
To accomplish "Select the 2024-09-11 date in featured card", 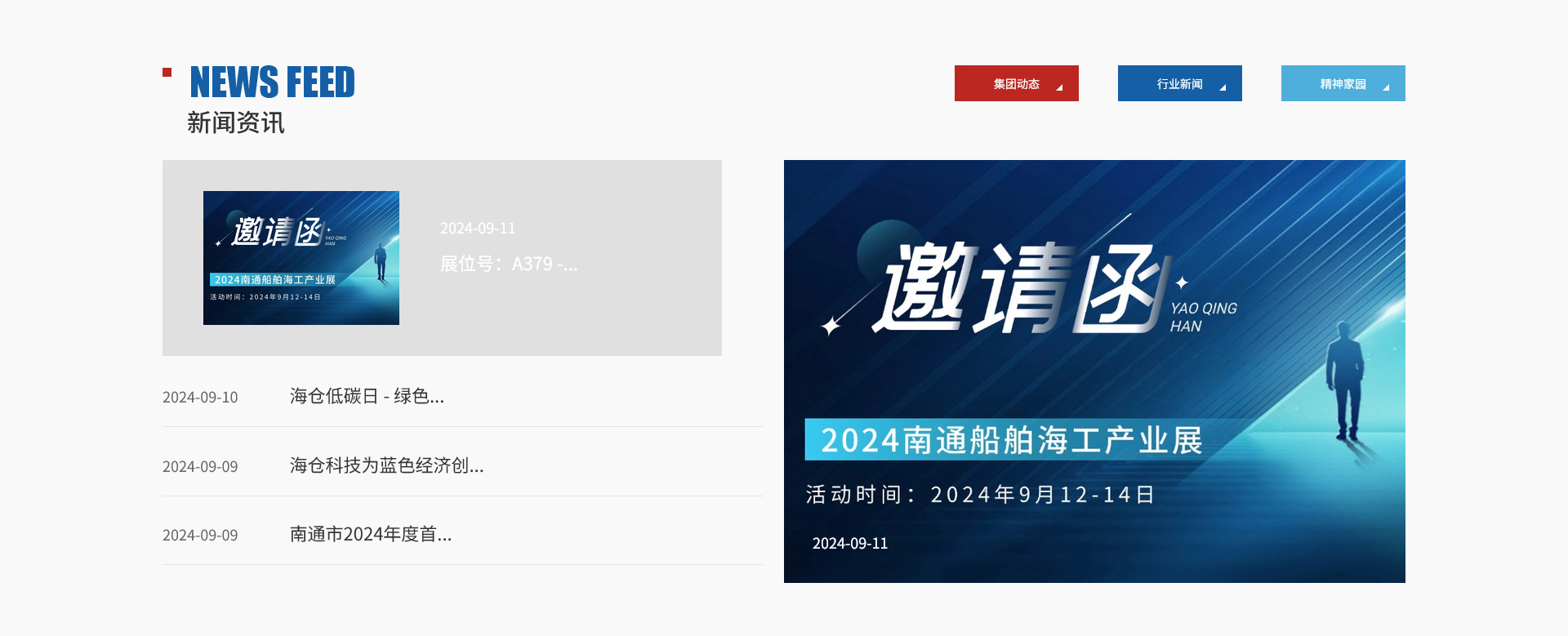I will (478, 229).
